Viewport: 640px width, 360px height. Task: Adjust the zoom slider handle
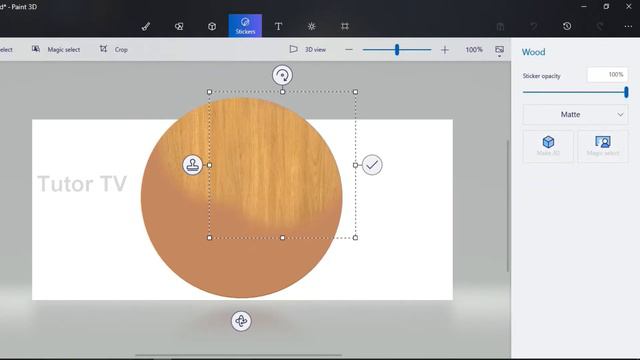[x=397, y=50]
